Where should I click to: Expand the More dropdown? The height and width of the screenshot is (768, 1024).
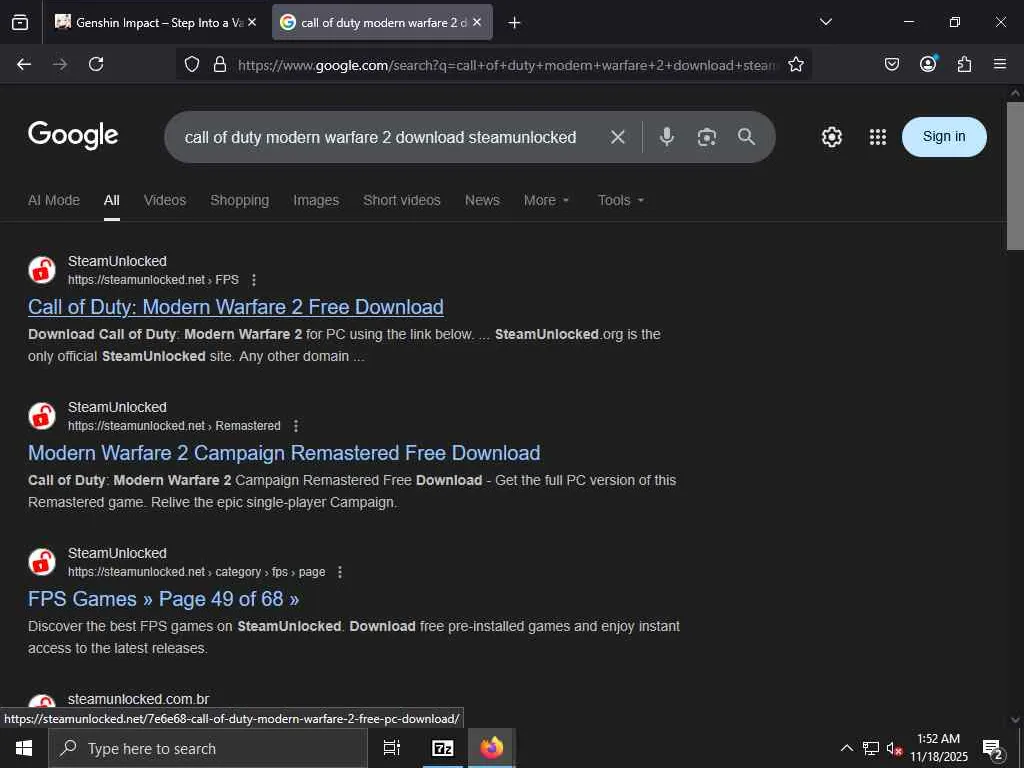click(547, 200)
